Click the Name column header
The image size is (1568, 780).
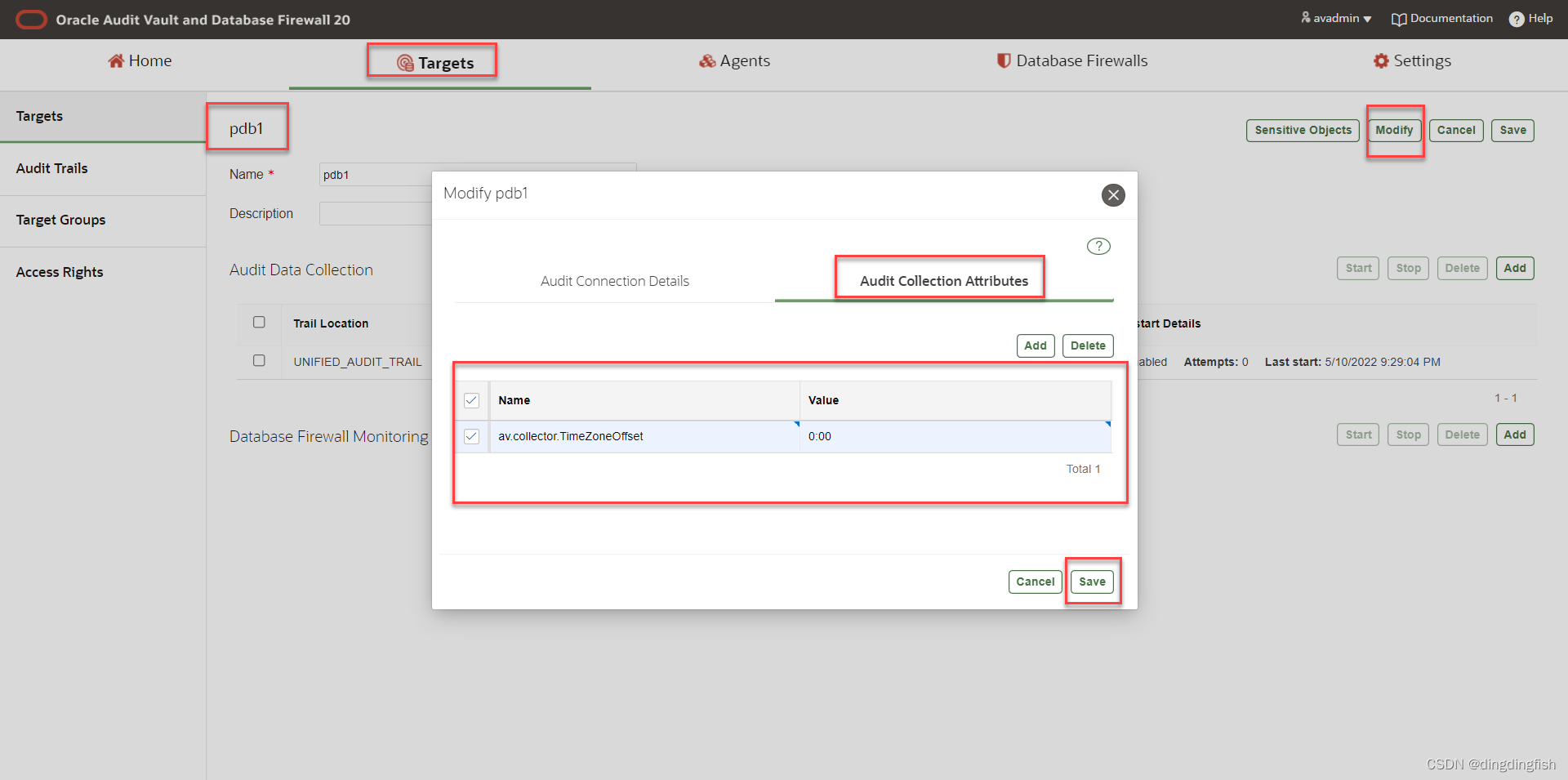coord(644,400)
